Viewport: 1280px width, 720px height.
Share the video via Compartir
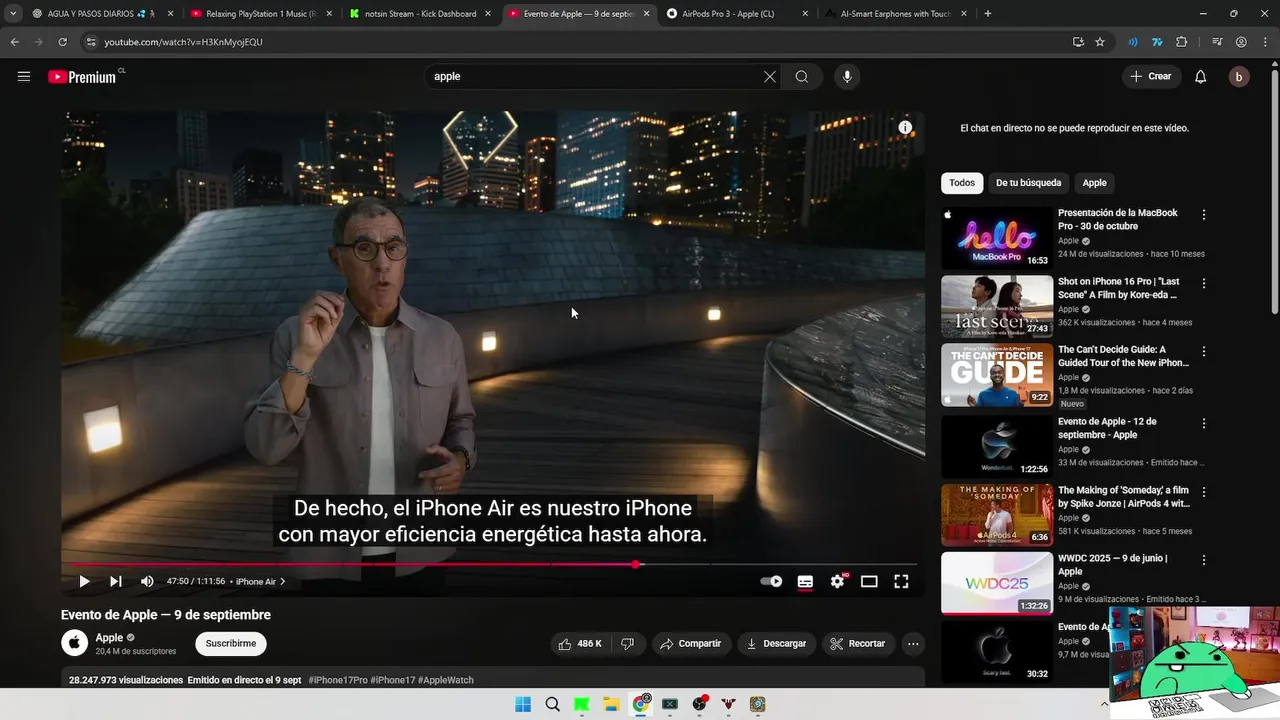point(690,644)
